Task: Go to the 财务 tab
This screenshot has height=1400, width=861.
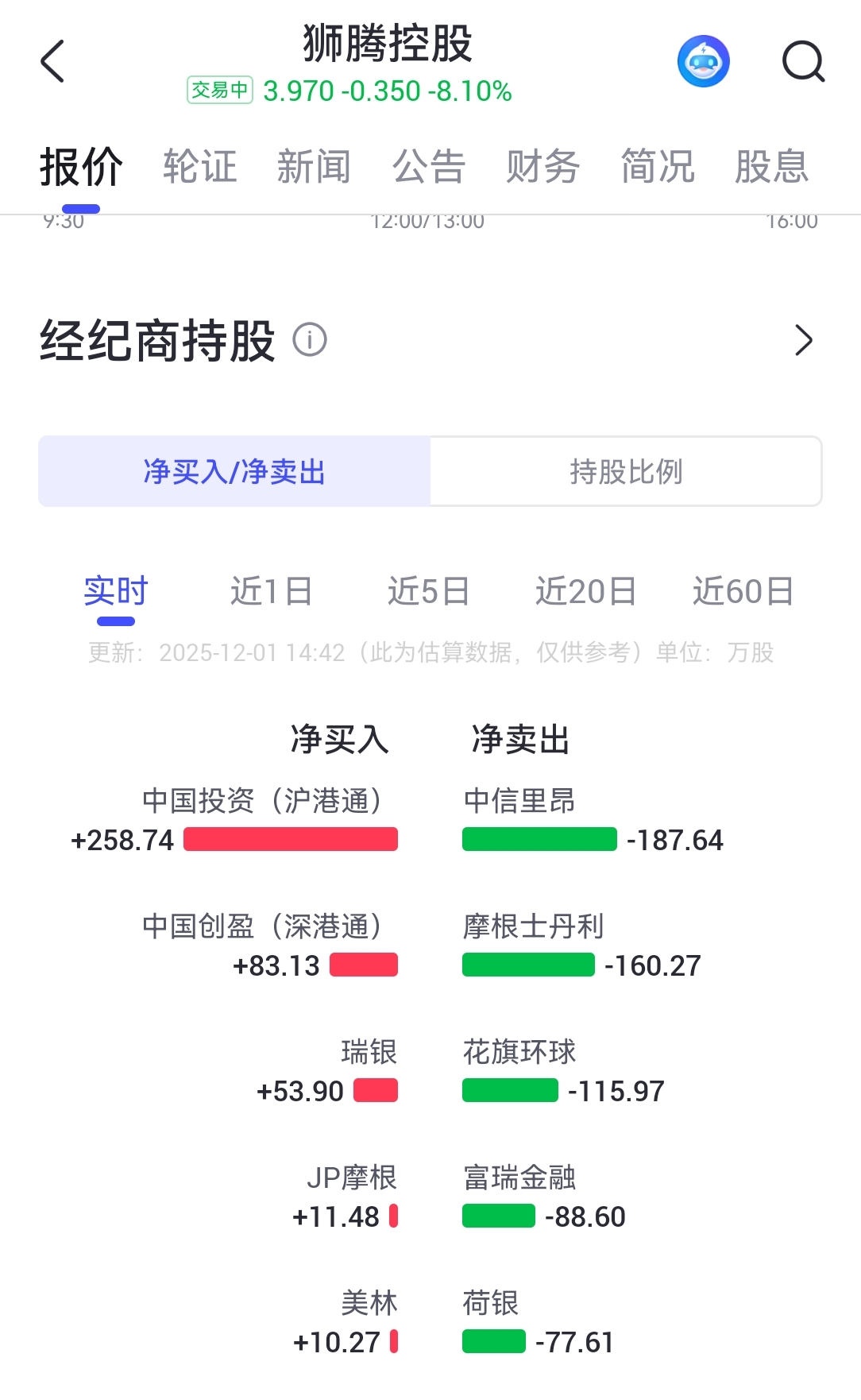Action: click(543, 167)
